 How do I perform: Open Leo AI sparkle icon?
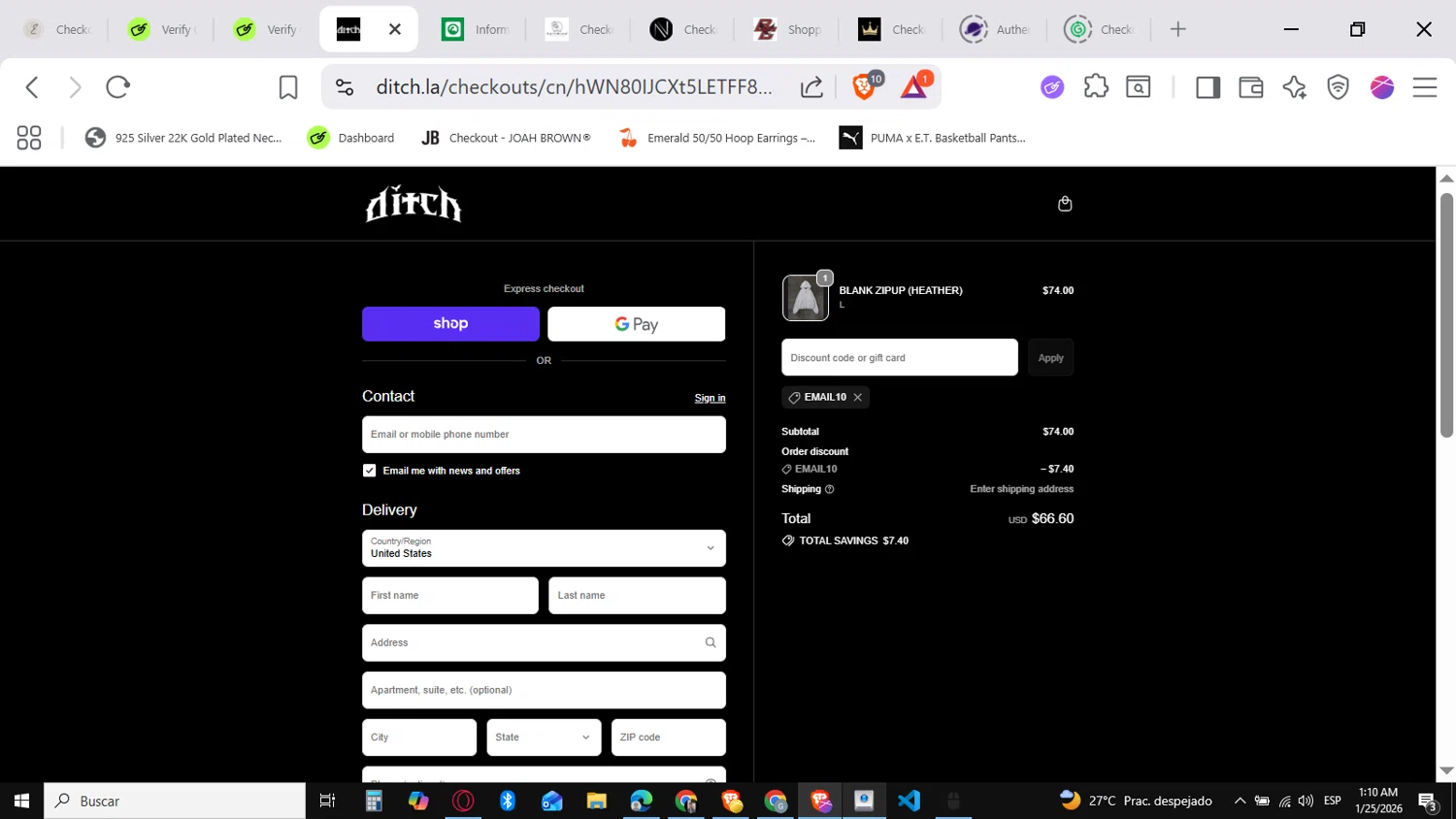[1294, 87]
